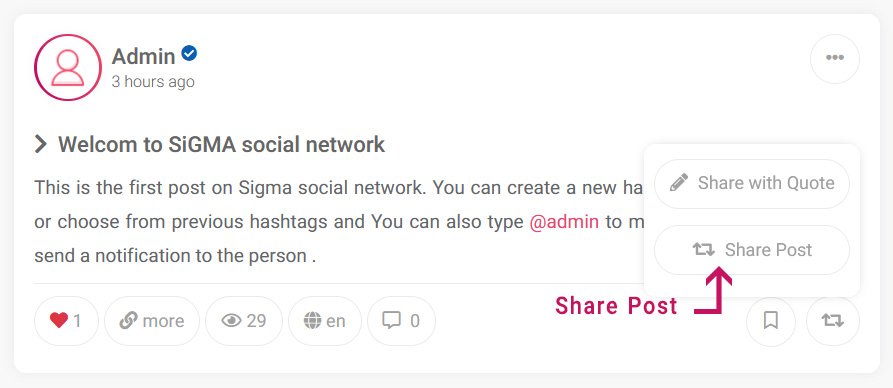The image size is (893, 388).
Task: Select Share Post from popup menu
Action: click(752, 250)
